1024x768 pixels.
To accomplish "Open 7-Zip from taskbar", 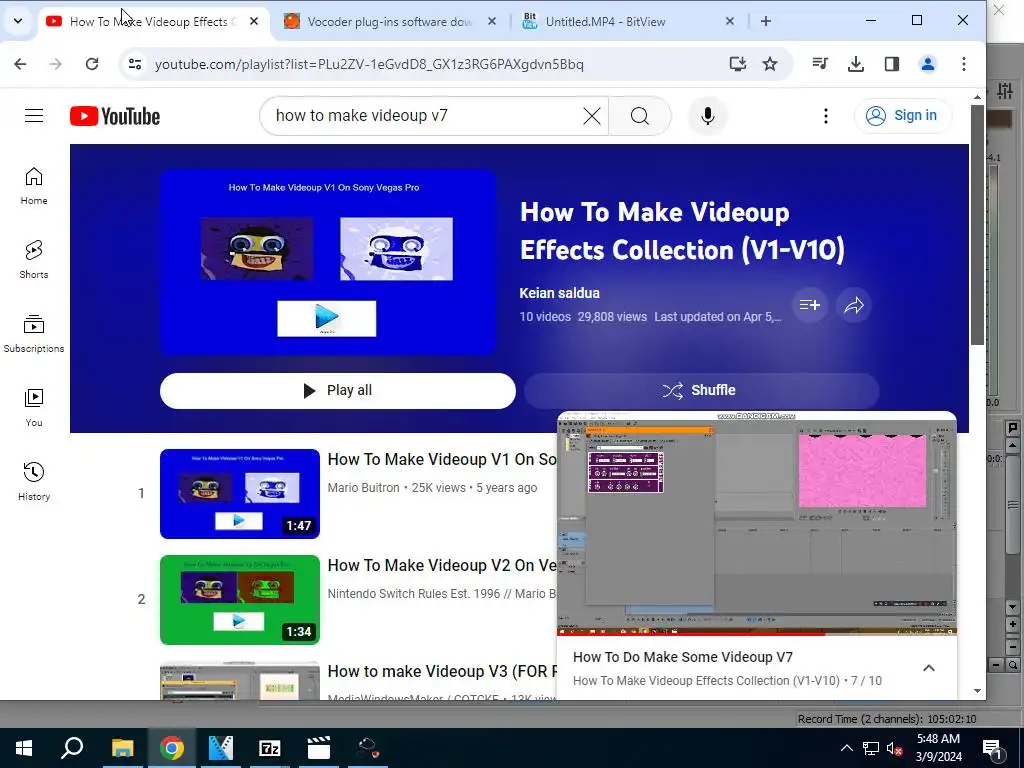I will click(x=269, y=748).
